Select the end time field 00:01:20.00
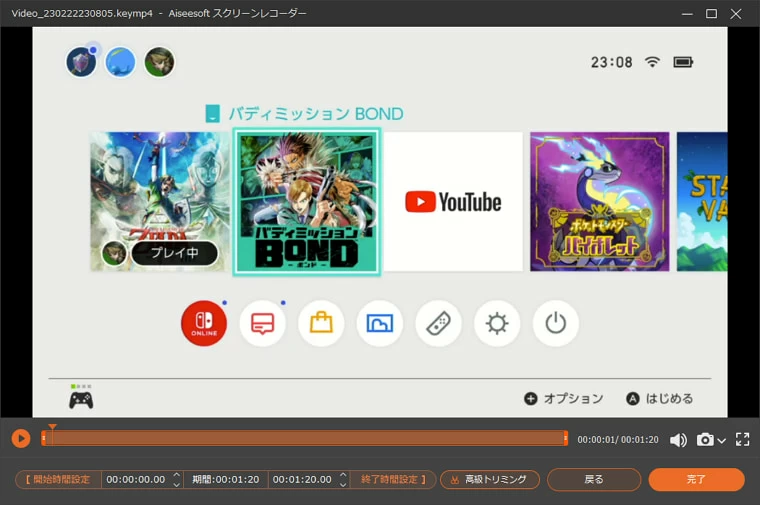Viewport: 760px width, 505px height. (x=302, y=479)
